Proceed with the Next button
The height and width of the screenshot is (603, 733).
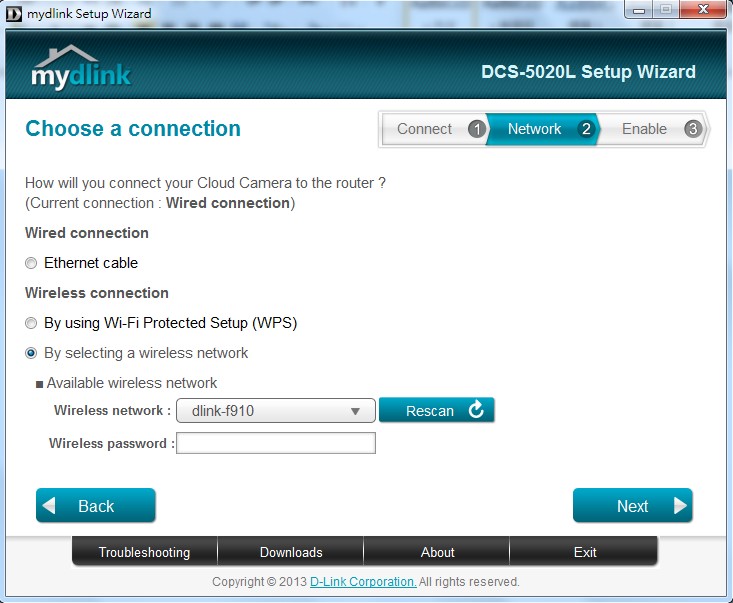[x=633, y=506]
